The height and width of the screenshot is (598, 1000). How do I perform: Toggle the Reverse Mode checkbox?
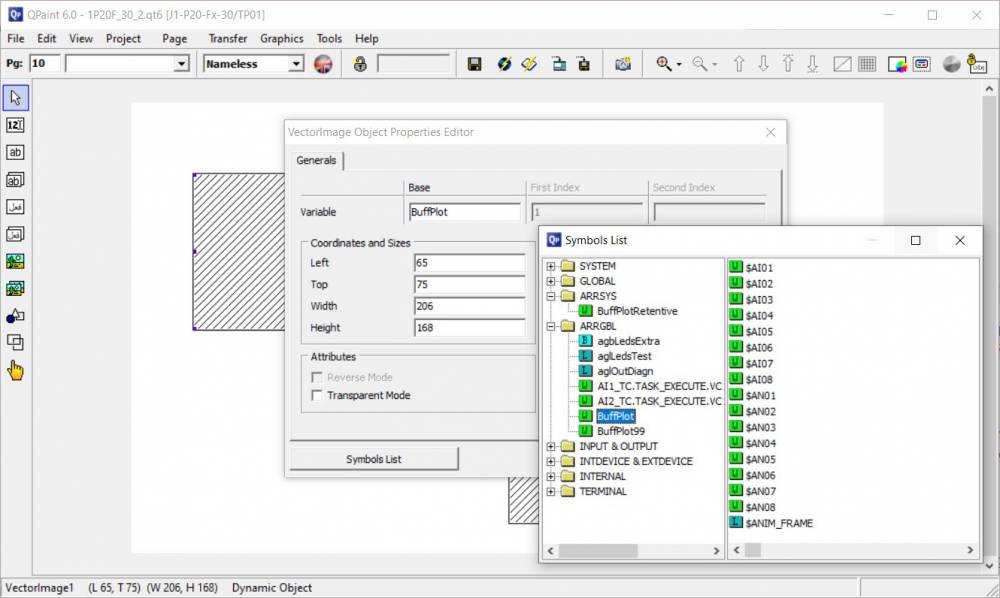318,377
